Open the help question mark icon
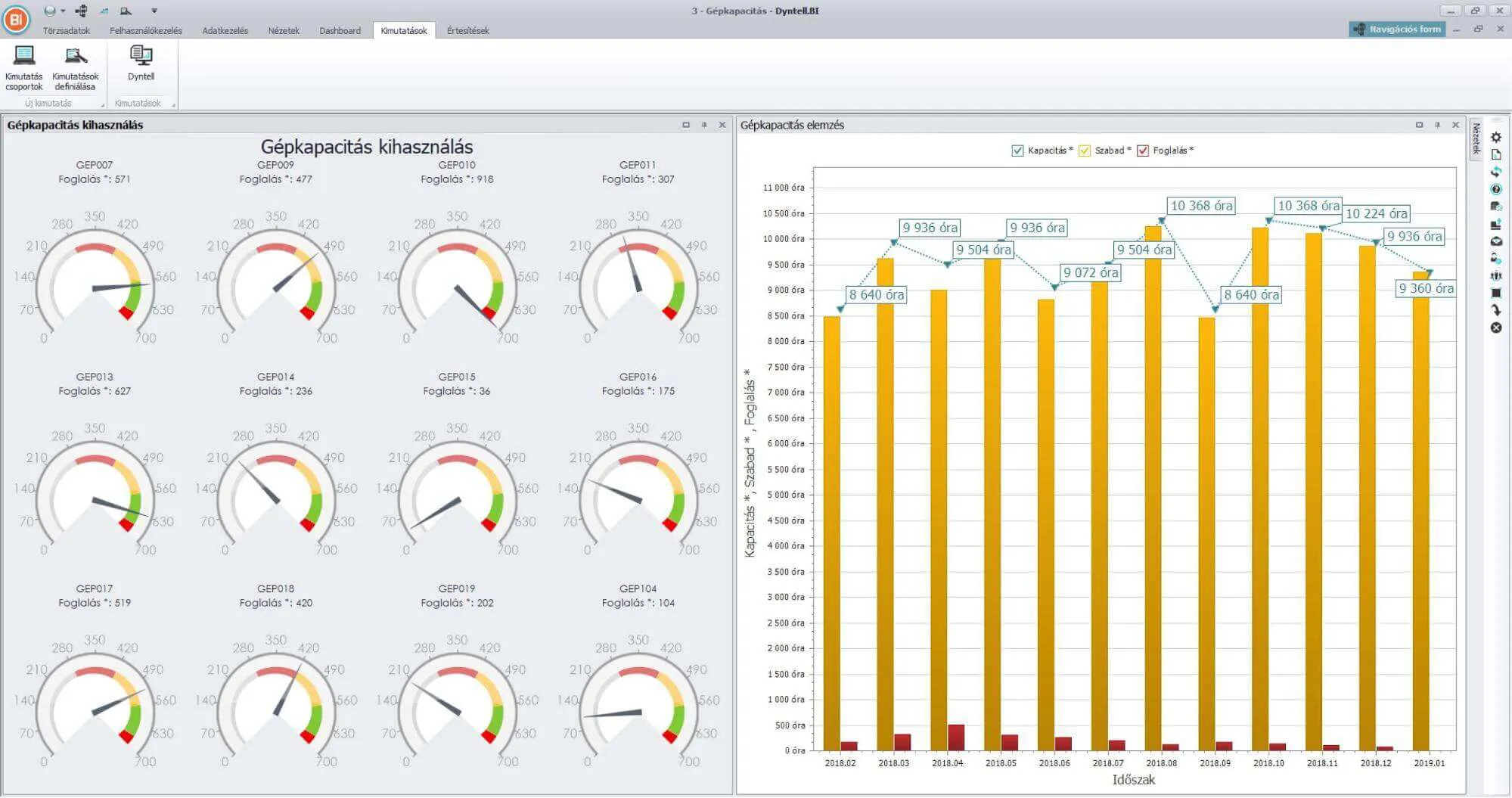This screenshot has width=1512, height=798. pos(1495,189)
